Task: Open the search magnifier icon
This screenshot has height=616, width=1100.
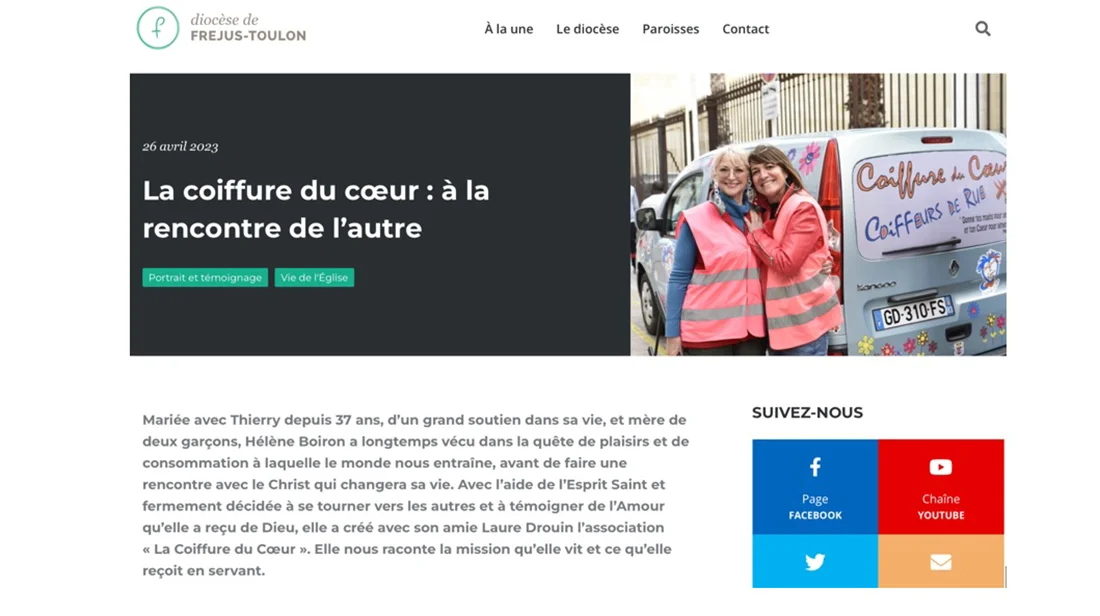Action: coord(982,29)
